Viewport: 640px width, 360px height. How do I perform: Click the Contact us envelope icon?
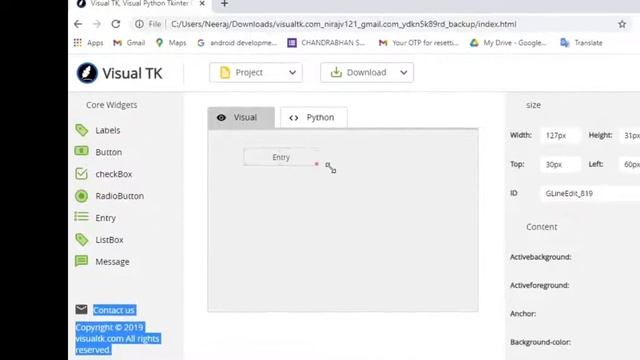[x=81, y=309]
